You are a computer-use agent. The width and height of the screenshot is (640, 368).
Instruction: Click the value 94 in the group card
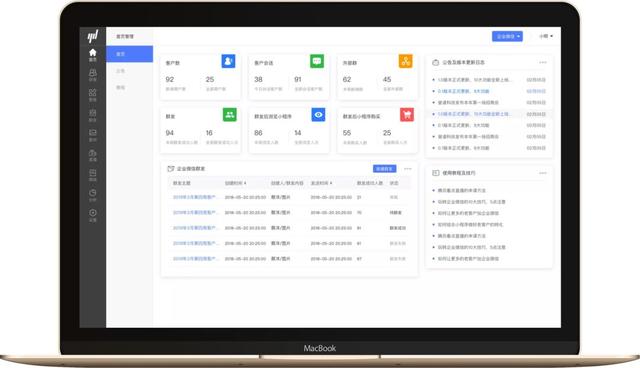click(x=170, y=133)
